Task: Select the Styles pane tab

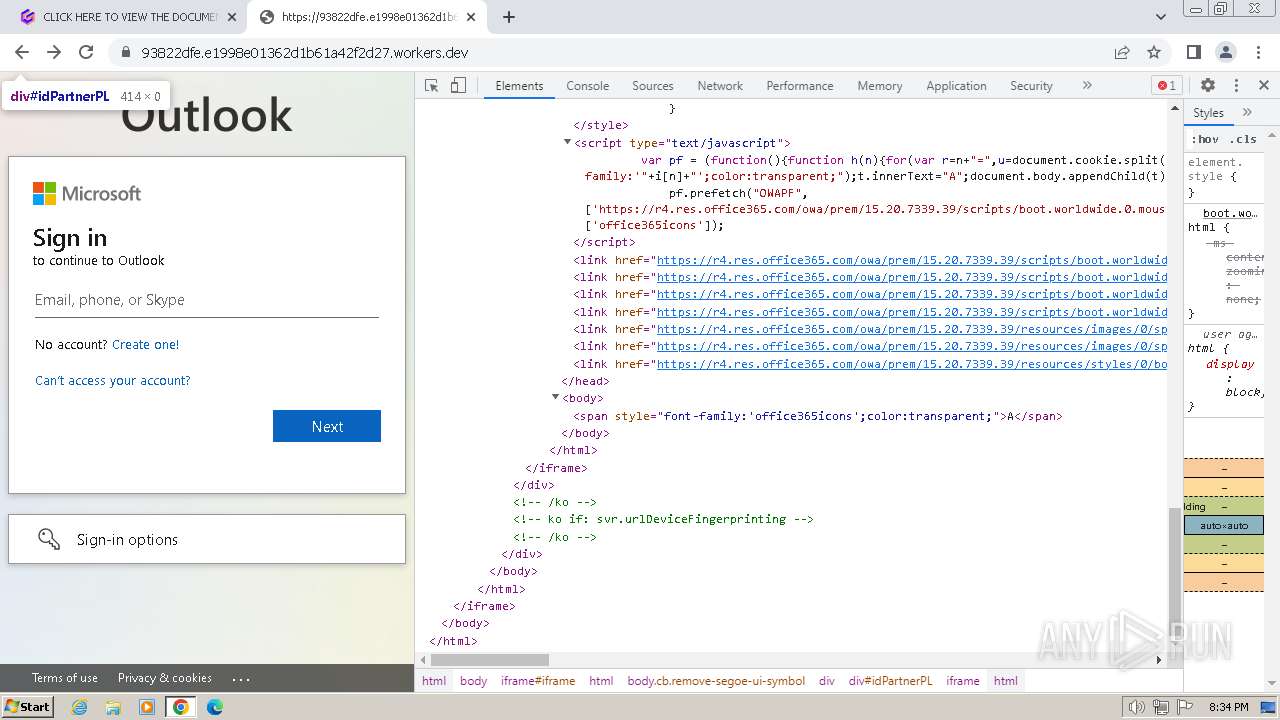Action: pyautogui.click(x=1208, y=113)
